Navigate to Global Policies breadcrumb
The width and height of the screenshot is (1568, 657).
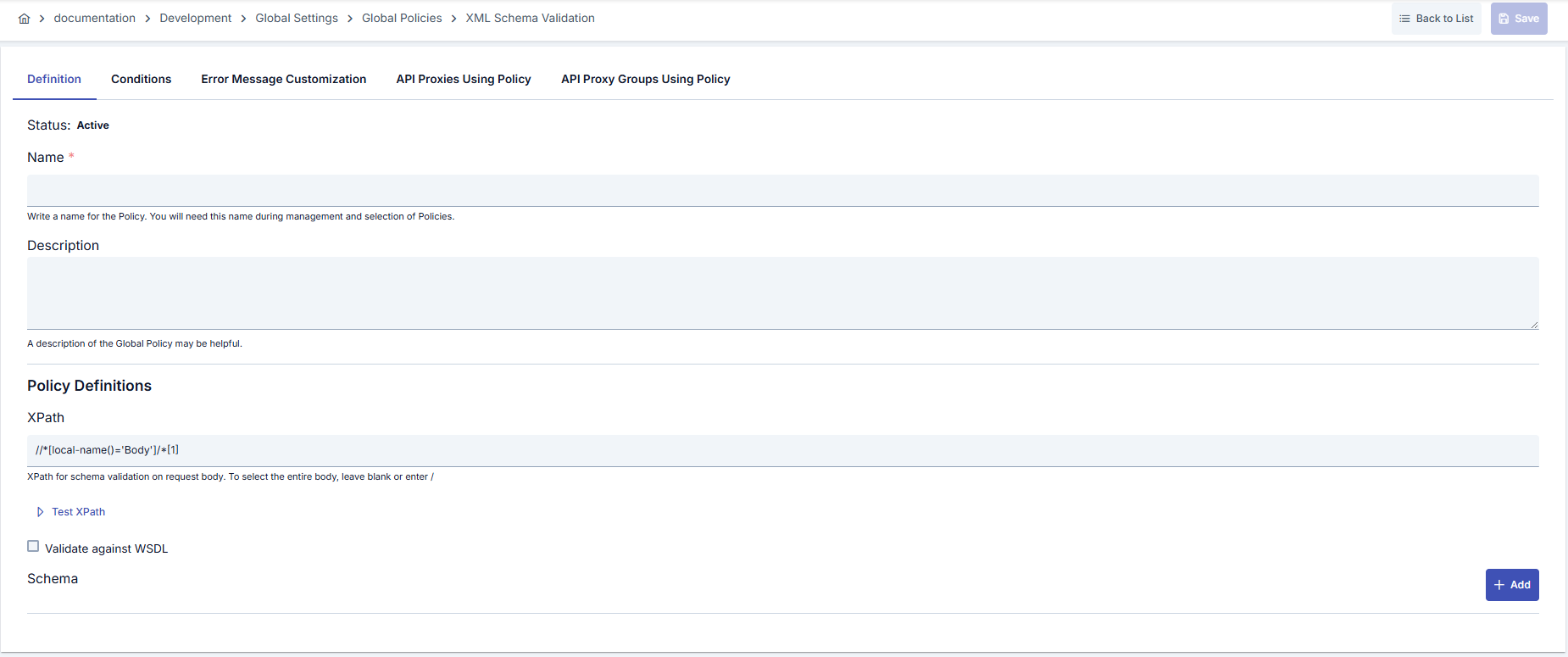pos(402,18)
